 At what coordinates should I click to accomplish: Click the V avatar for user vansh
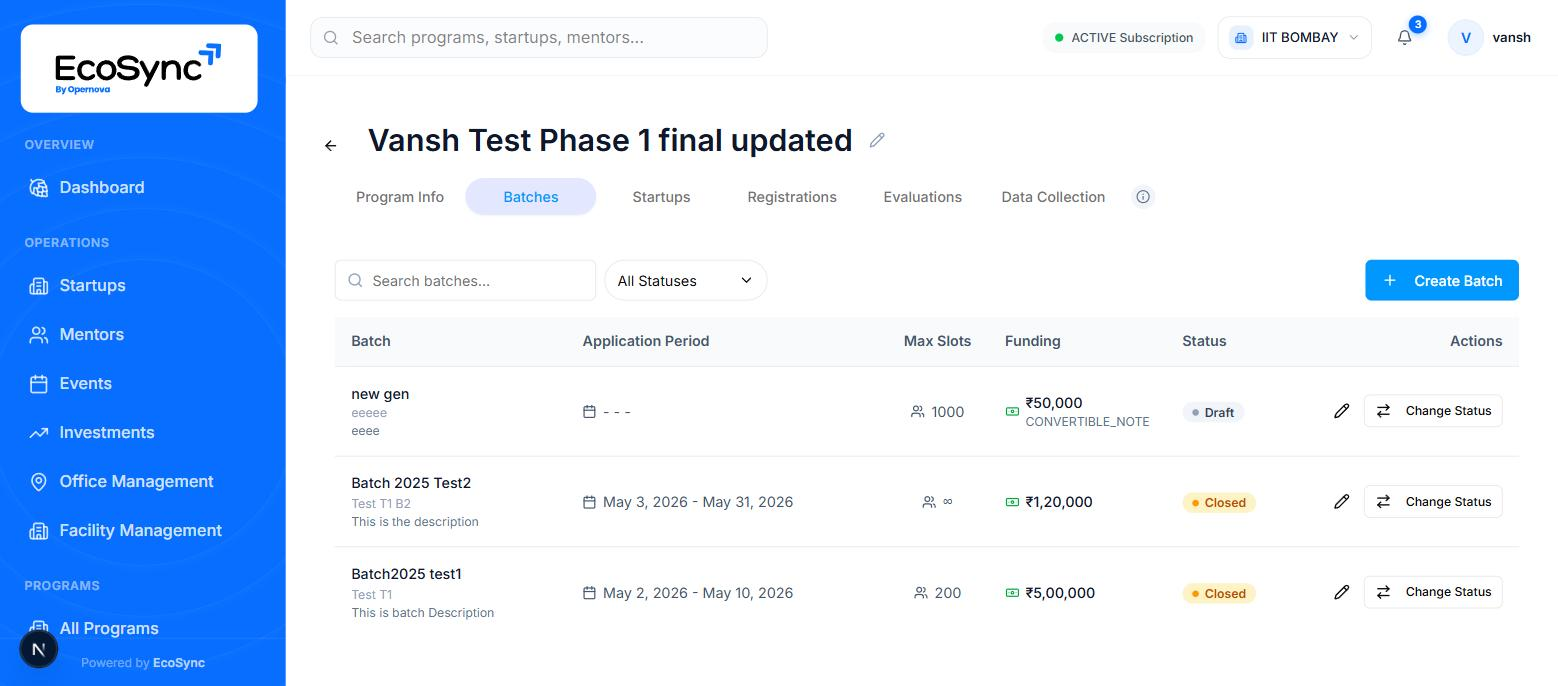1465,38
